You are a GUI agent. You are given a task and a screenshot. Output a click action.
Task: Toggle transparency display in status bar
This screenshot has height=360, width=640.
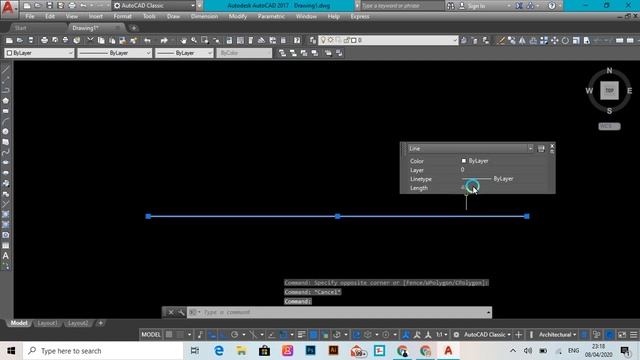(x=313, y=335)
